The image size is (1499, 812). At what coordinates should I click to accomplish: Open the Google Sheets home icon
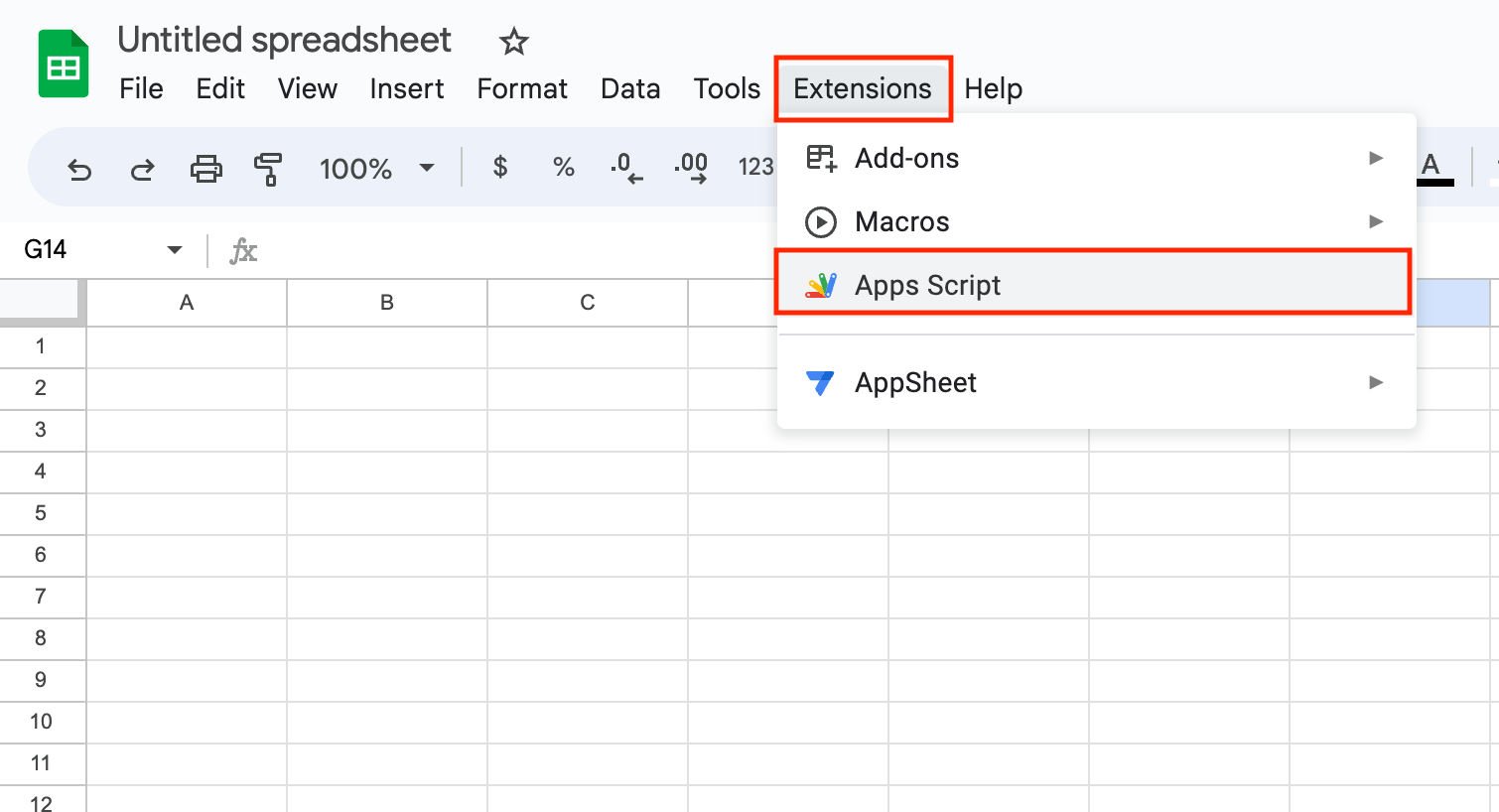point(64,65)
